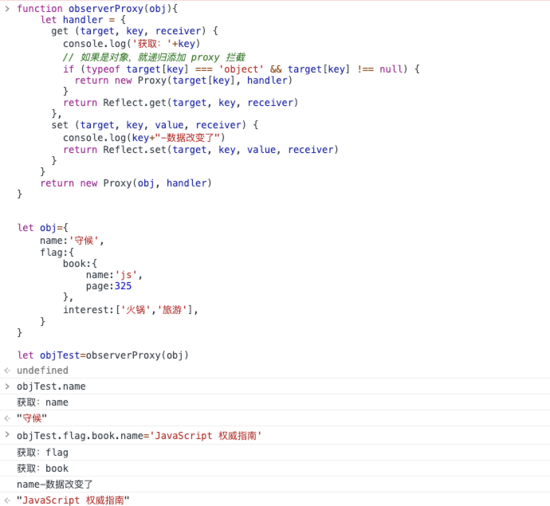The width and height of the screenshot is (550, 506).
Task: Click the 'book:{' line
Action: pyautogui.click(x=80, y=264)
